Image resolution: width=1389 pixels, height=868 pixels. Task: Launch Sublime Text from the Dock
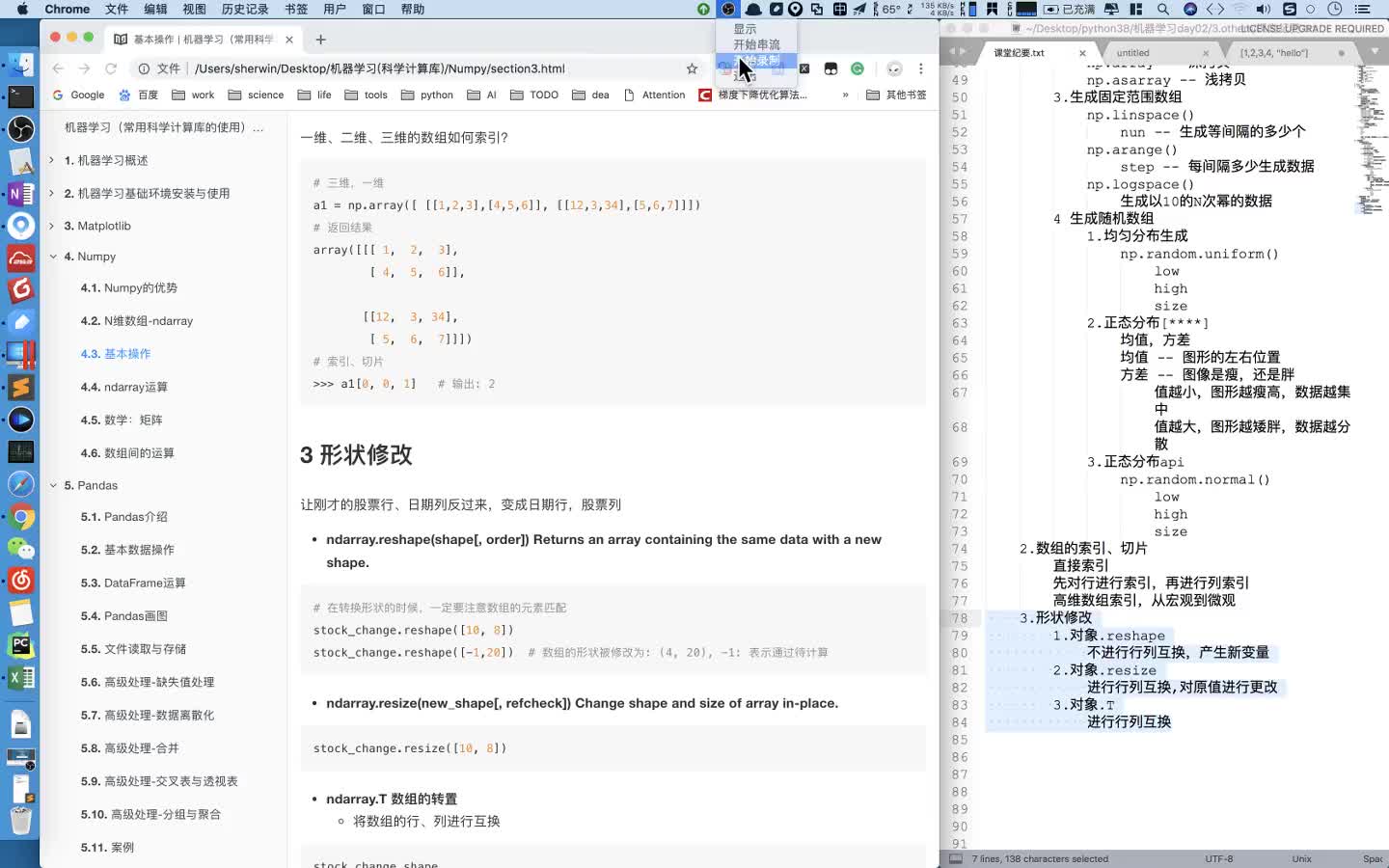[20, 387]
